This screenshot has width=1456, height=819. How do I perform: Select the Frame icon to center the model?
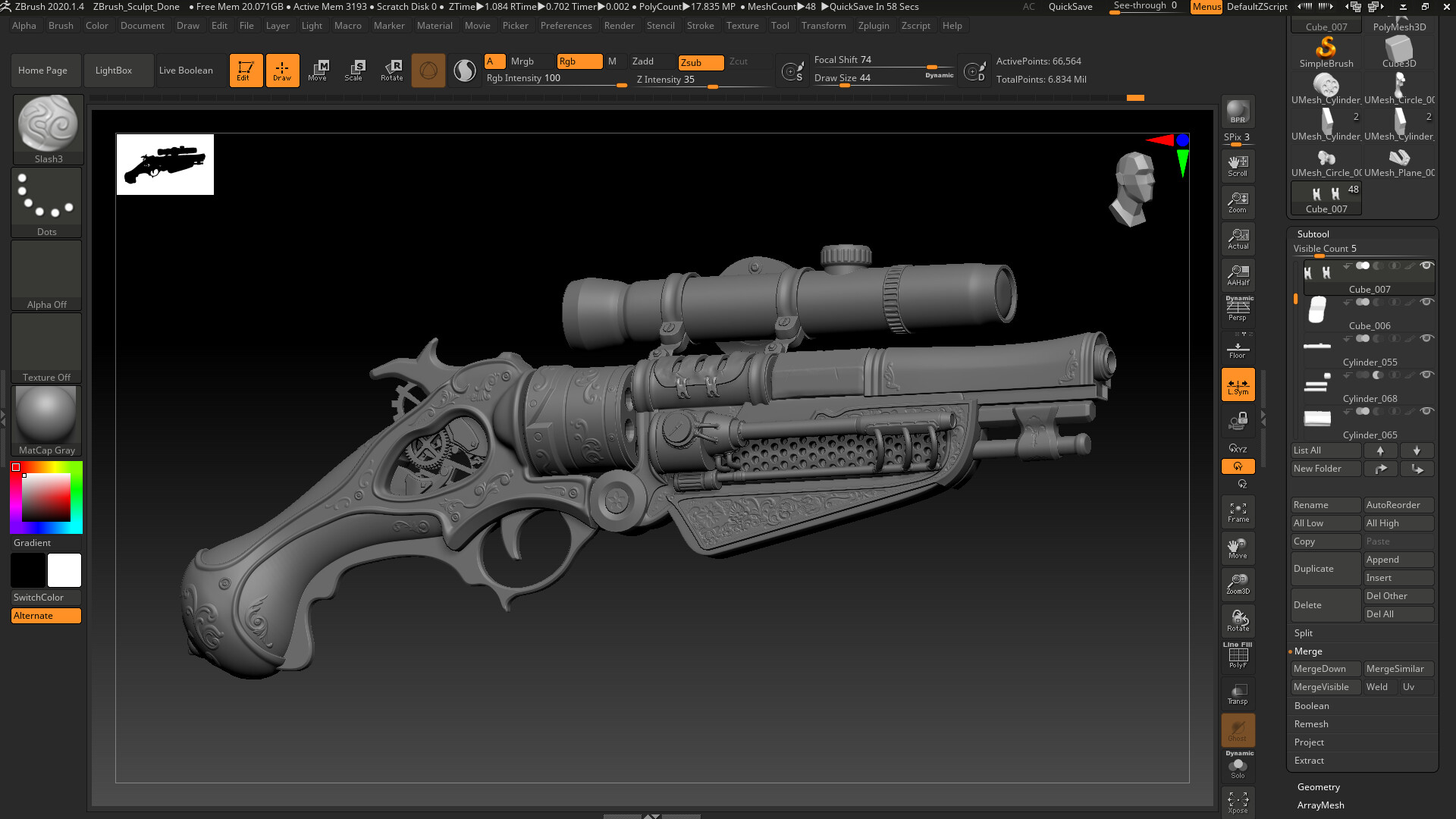[1238, 511]
